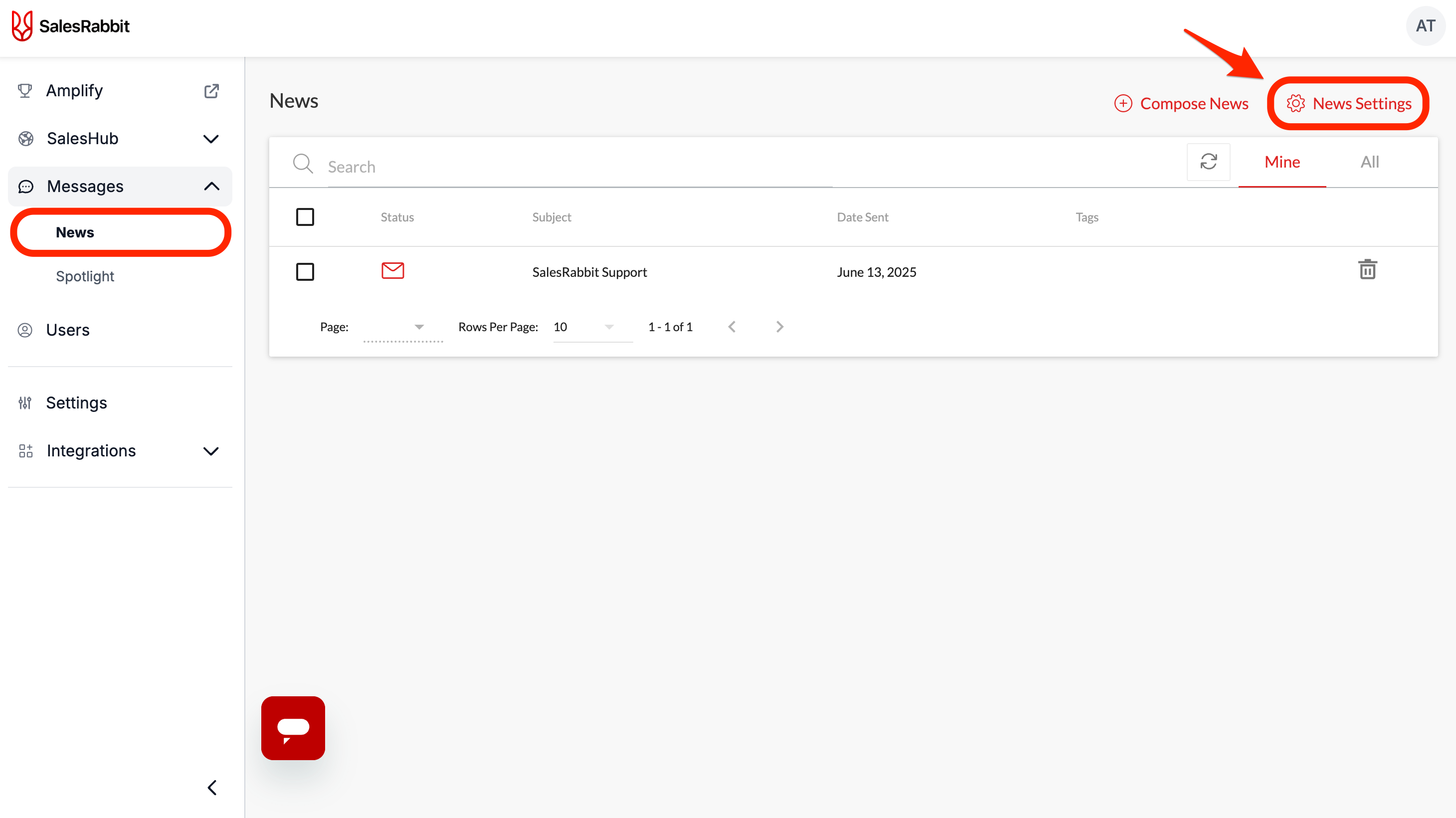Expand the Integrations menu chevron
This screenshot has width=1456, height=818.
point(211,451)
